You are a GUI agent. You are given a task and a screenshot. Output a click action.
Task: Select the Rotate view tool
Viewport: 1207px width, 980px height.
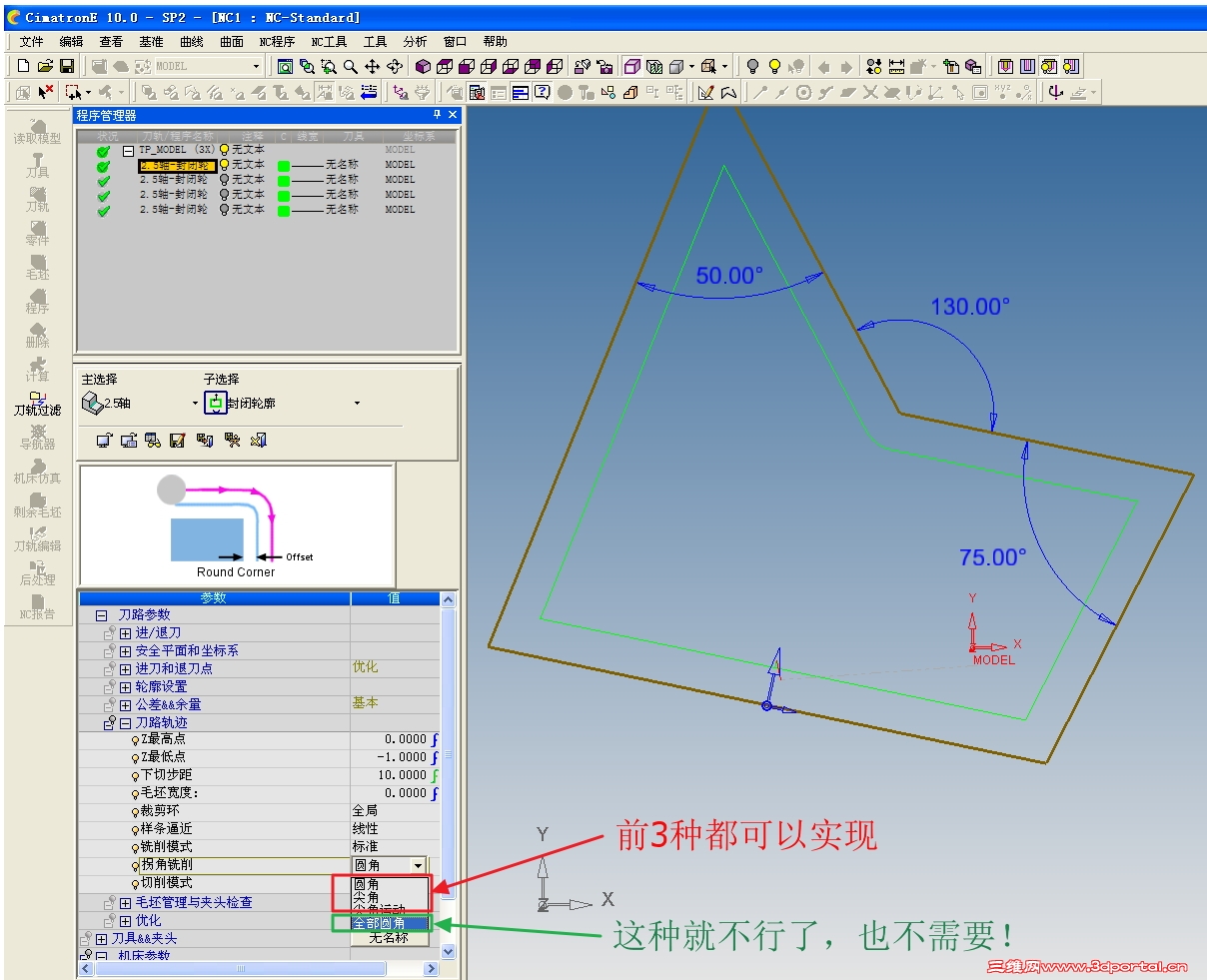pos(394,66)
